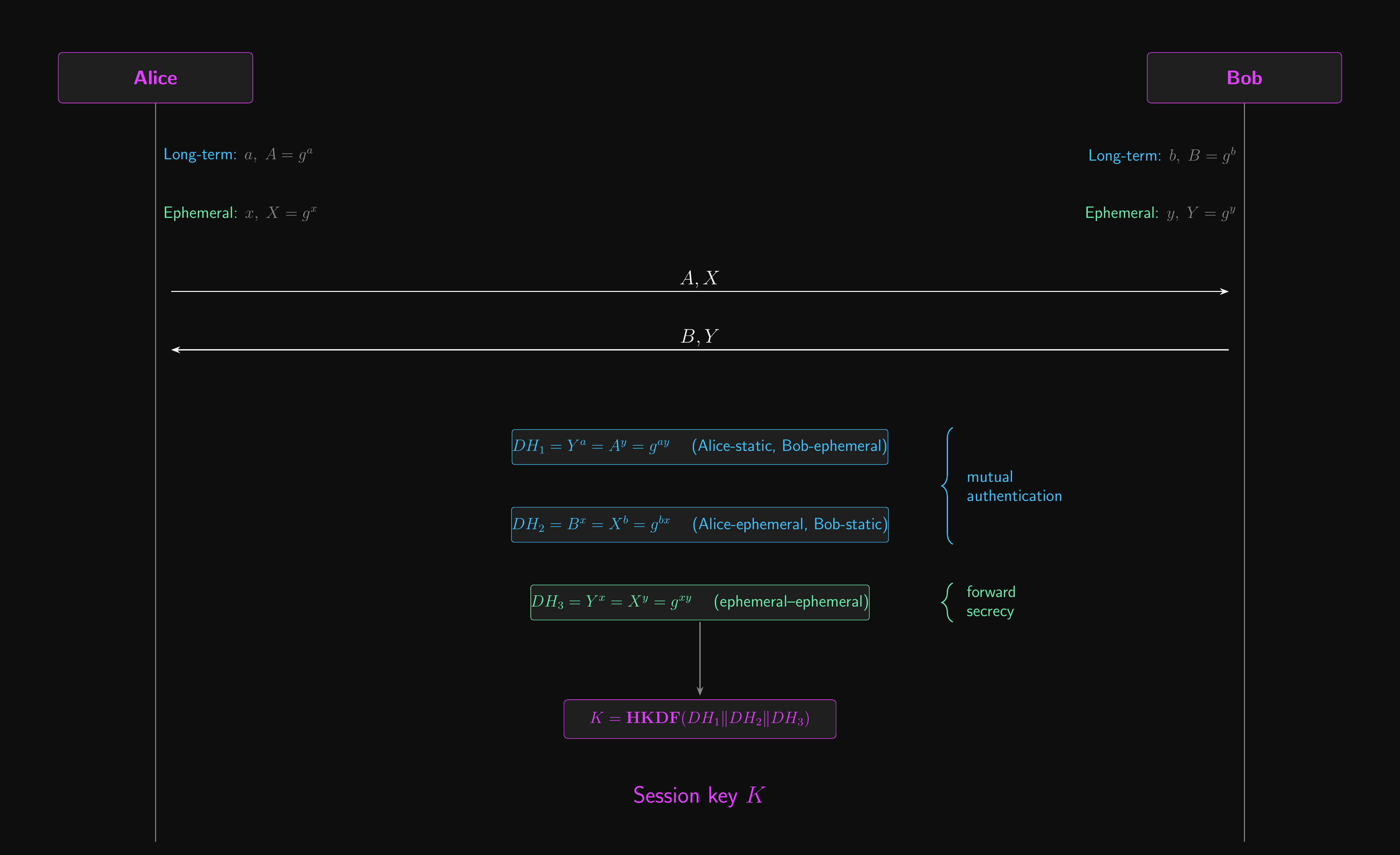This screenshot has width=1400, height=855.
Task: Click the forward secrecy label
Action: [990, 602]
